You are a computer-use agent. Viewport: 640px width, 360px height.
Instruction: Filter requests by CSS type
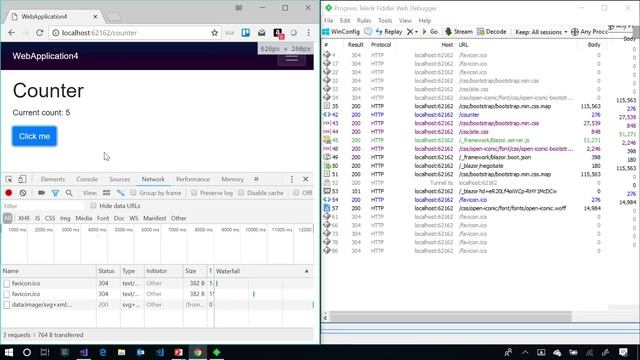click(50, 218)
